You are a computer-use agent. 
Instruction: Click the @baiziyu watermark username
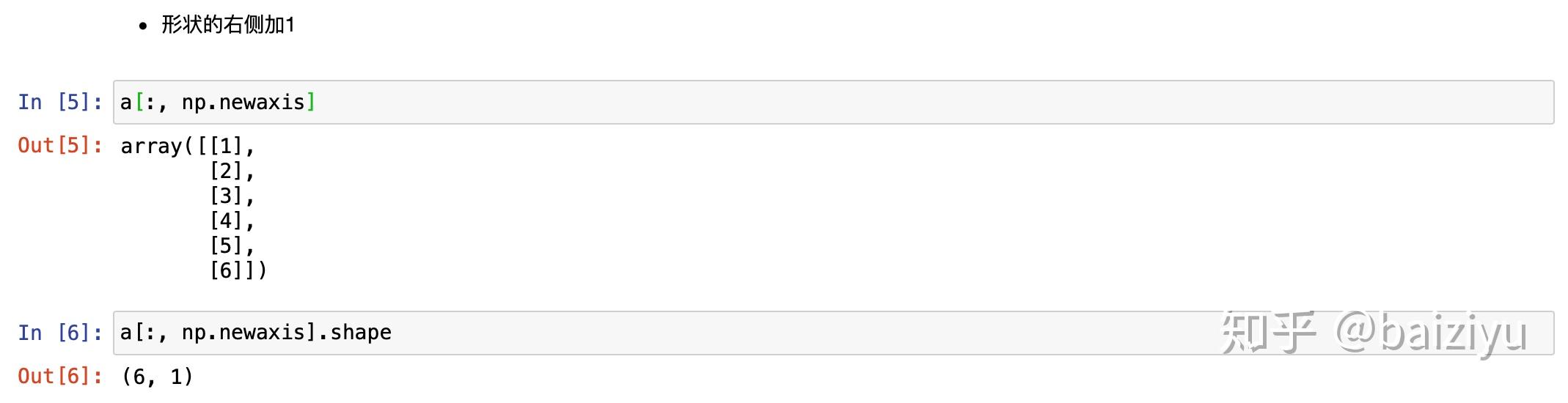pyautogui.click(x=1431, y=333)
